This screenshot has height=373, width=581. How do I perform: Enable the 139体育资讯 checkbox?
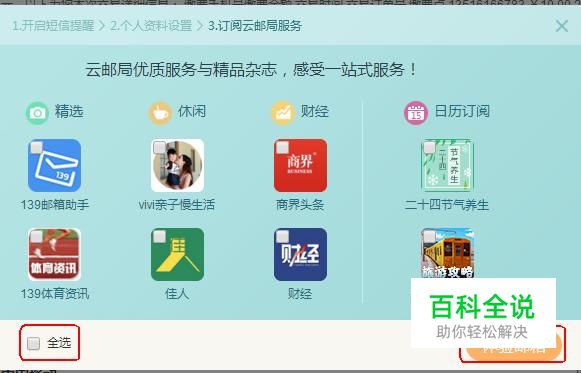click(36, 236)
